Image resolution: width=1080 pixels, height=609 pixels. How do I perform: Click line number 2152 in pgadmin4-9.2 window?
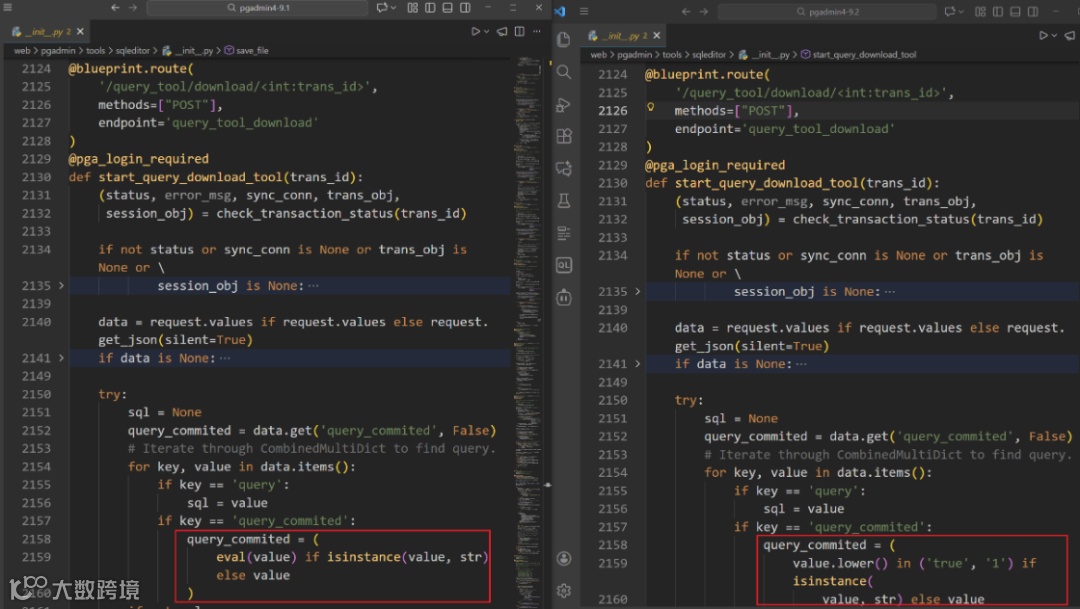click(x=612, y=436)
